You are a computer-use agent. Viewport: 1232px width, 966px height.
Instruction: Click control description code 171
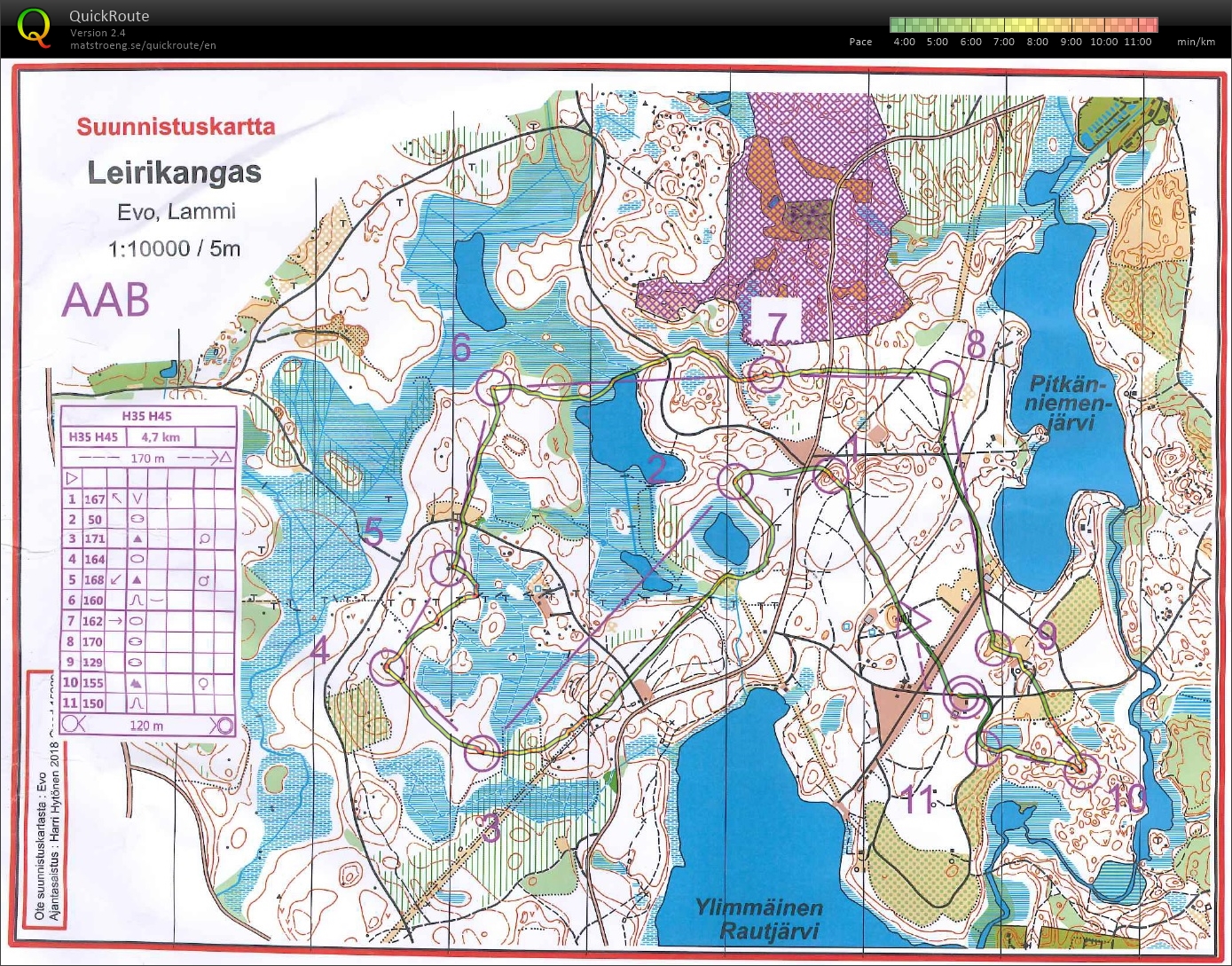tap(94, 538)
